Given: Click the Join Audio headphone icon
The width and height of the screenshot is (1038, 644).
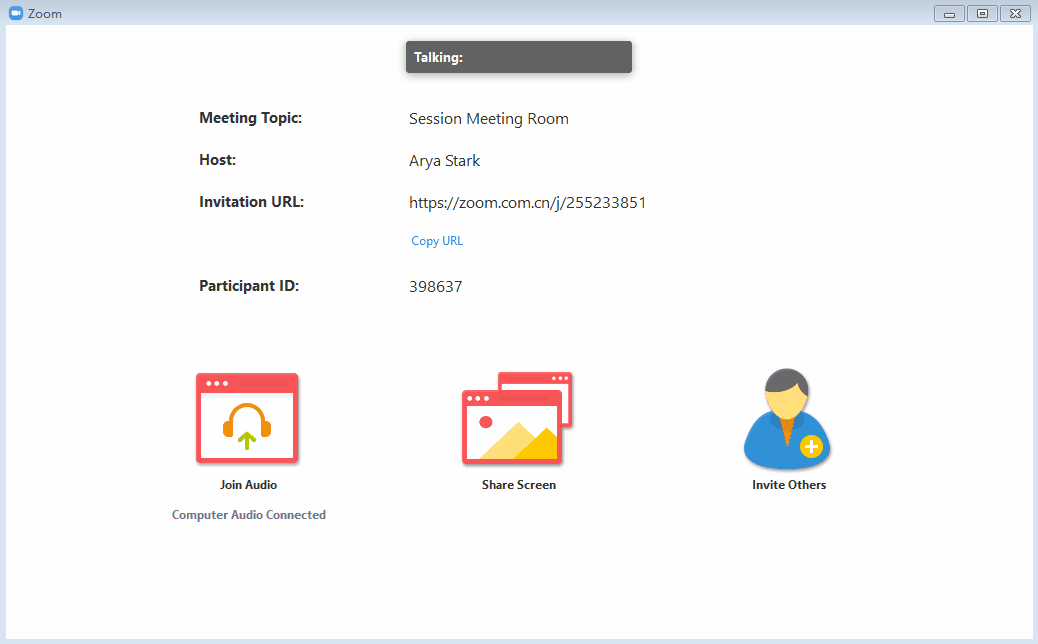Looking at the screenshot, I should coord(247,418).
